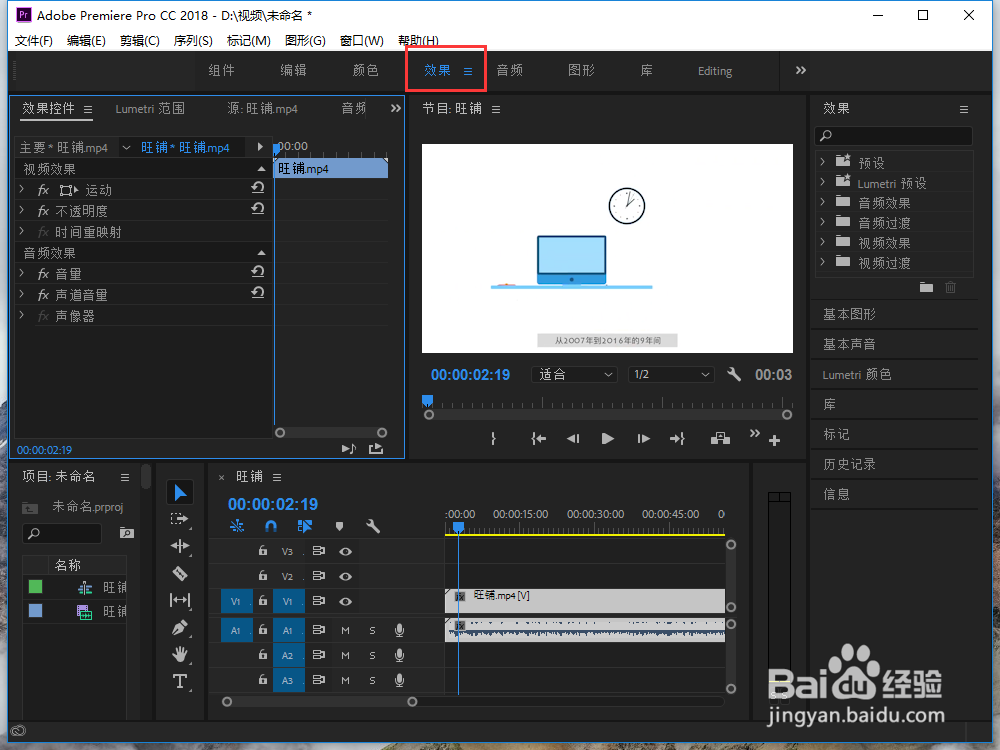
Task: Click delete trash icon in Effects panel
Action: pos(950,288)
